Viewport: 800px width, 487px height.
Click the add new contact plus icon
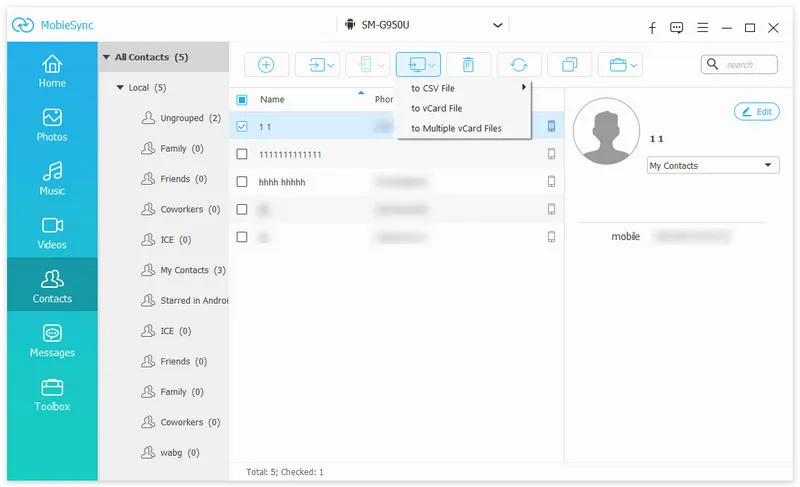coord(266,65)
